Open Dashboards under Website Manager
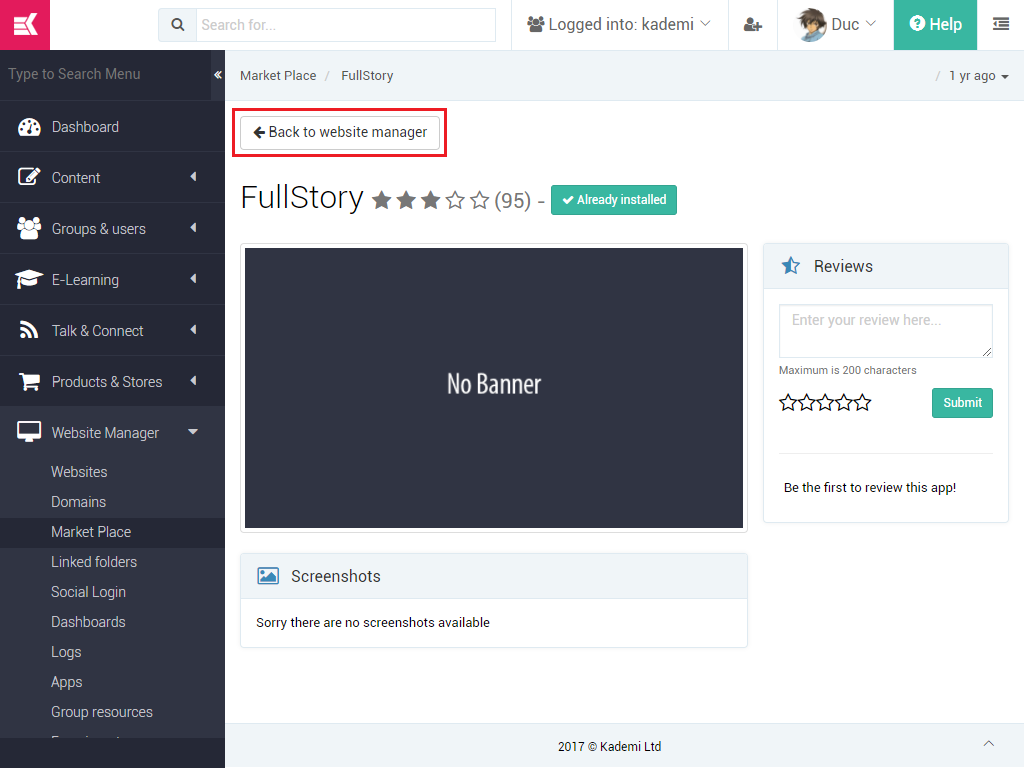Screen dimensions: 1024x768 (88, 622)
